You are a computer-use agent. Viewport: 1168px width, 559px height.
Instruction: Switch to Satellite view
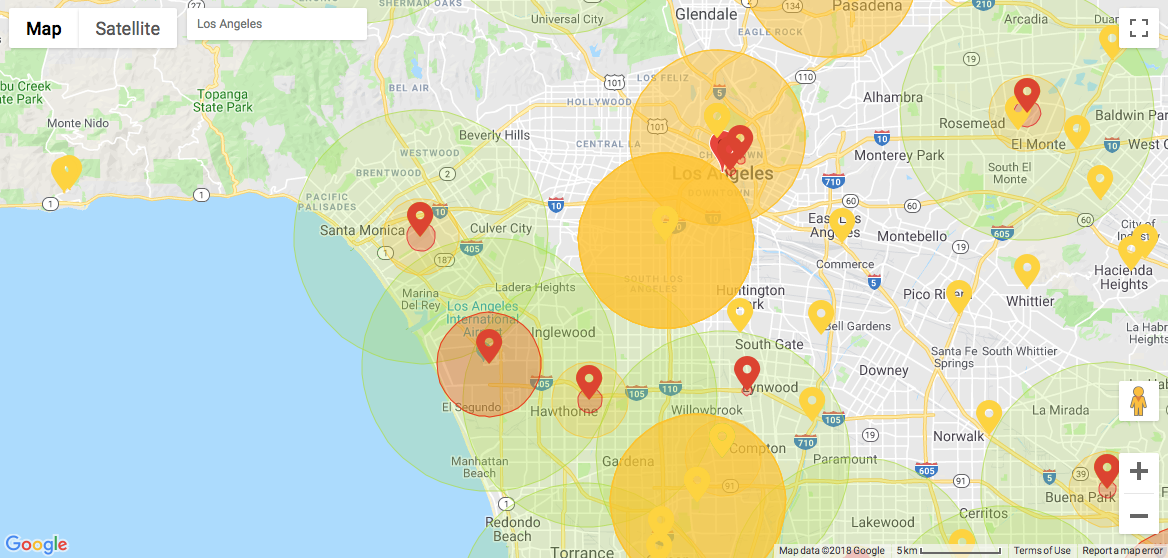[127, 29]
